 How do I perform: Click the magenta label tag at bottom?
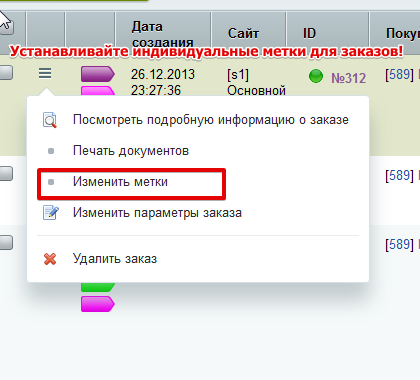[x=98, y=304]
